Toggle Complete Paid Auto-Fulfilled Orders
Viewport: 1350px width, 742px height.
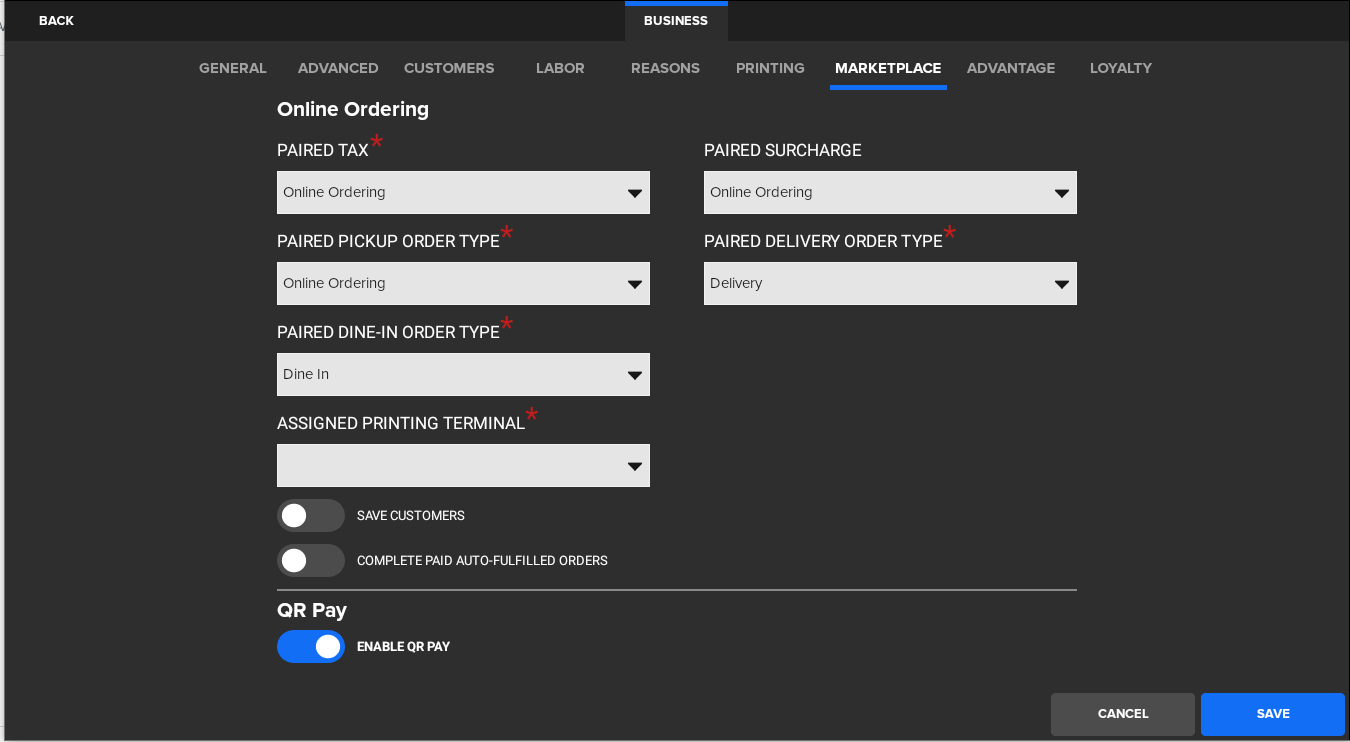coord(311,561)
